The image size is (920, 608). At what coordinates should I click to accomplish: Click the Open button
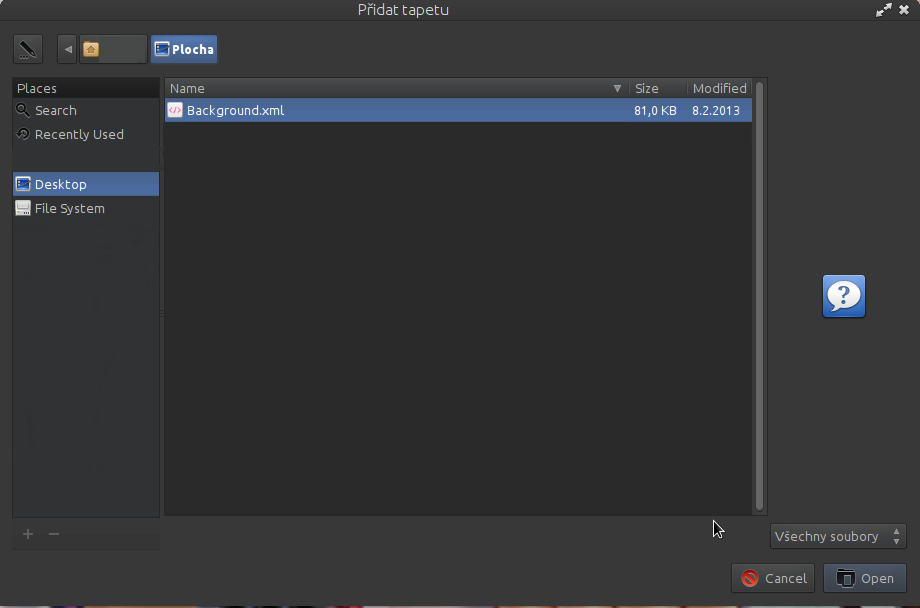point(865,579)
